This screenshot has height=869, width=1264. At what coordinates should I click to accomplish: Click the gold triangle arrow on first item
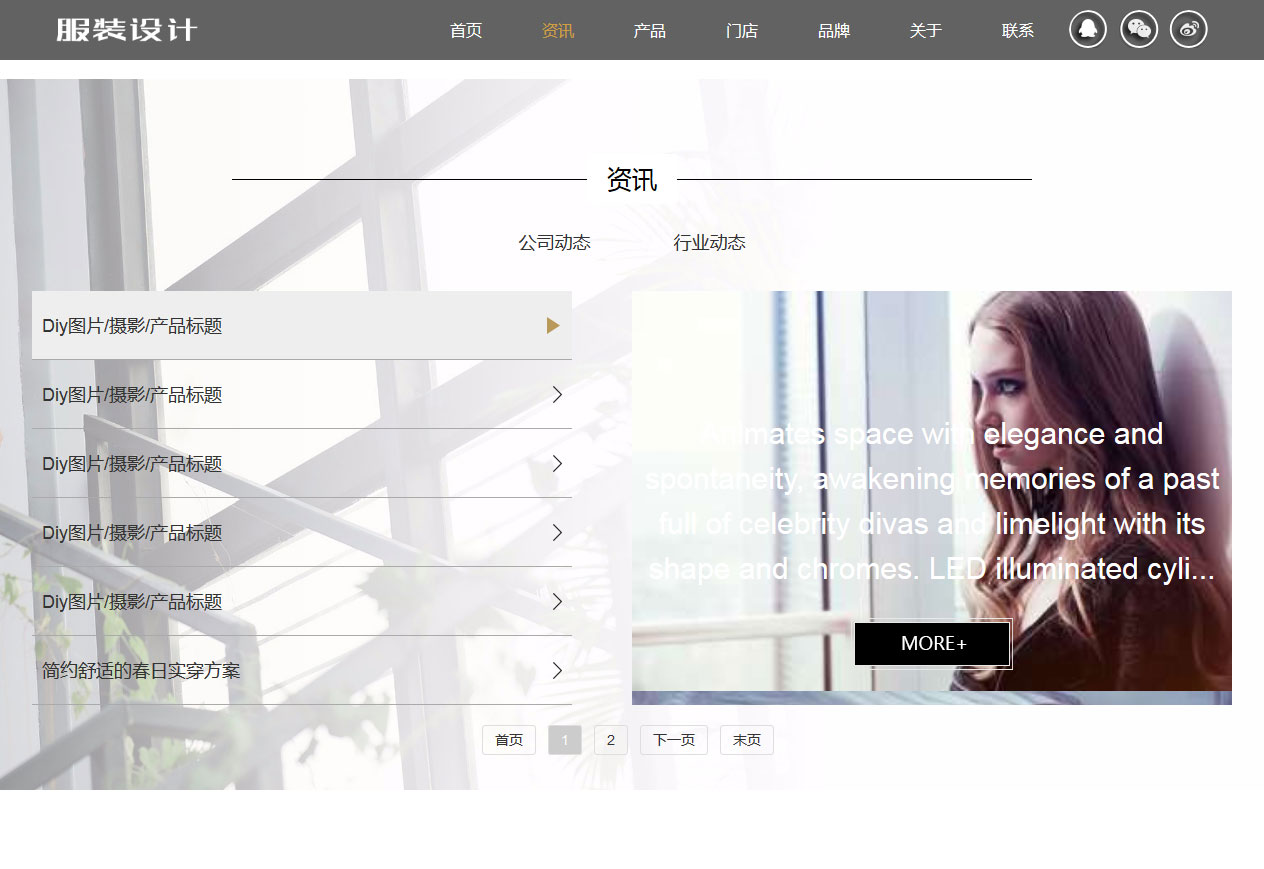point(553,325)
